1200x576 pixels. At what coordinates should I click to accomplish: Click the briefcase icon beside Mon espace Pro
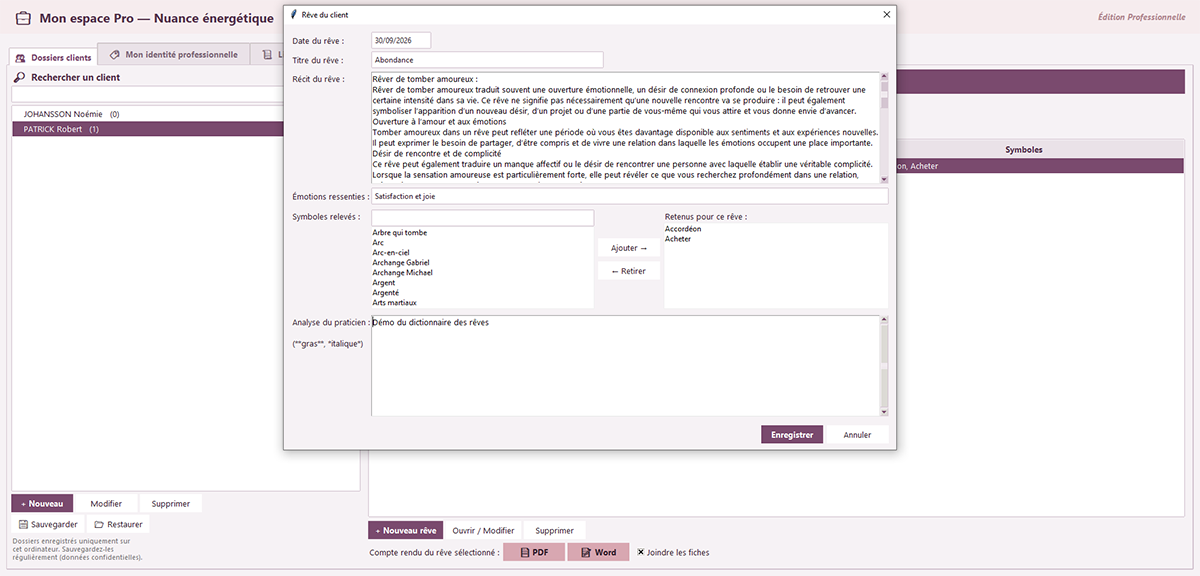pyautogui.click(x=24, y=18)
